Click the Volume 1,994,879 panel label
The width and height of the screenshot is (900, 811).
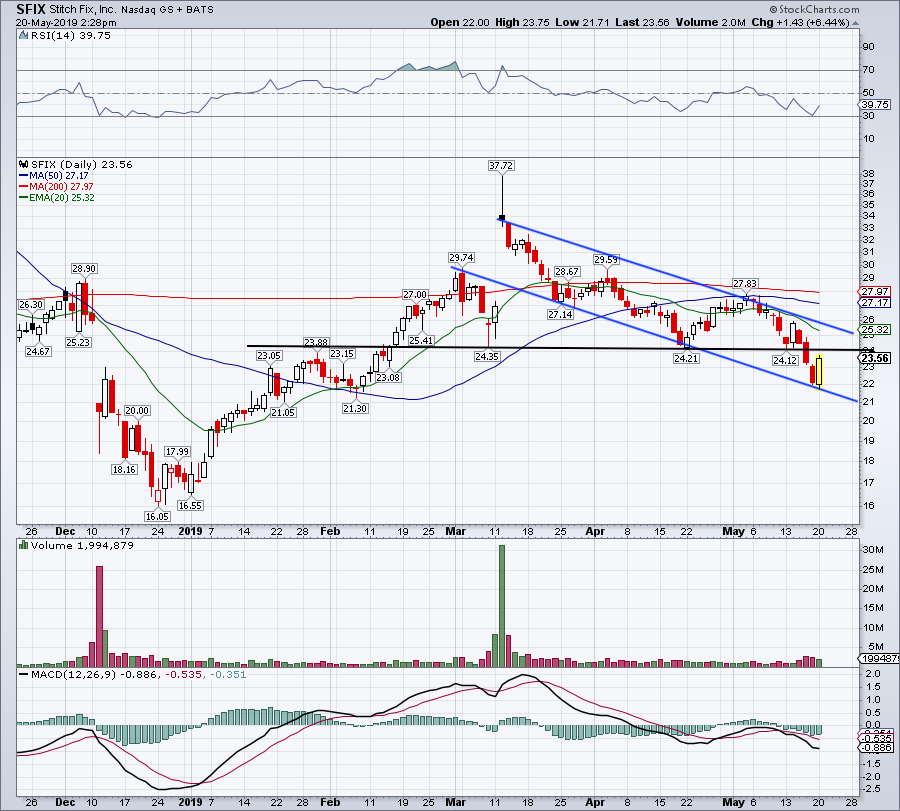click(82, 545)
